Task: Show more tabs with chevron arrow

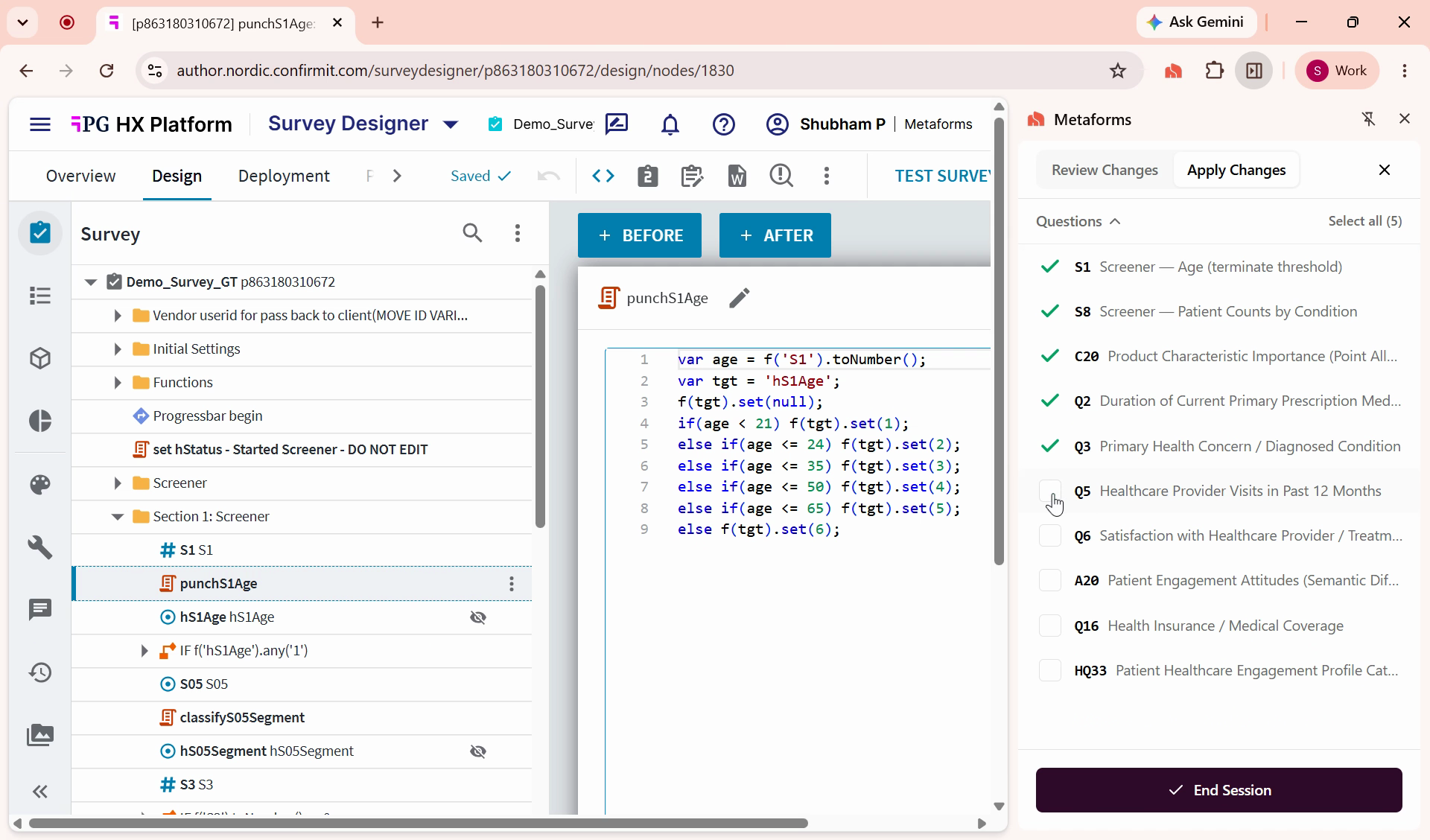Action: pos(397,176)
